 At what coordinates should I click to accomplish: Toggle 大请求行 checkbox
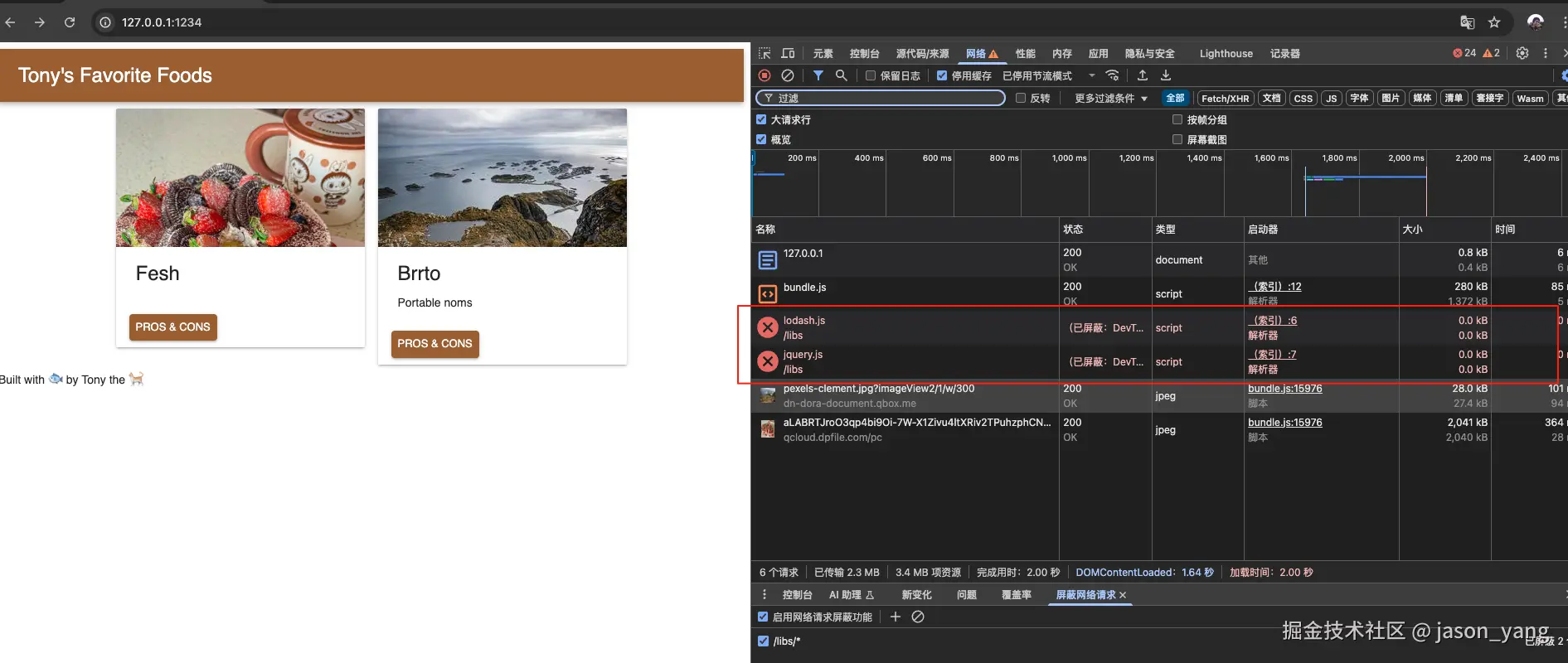tap(761, 119)
